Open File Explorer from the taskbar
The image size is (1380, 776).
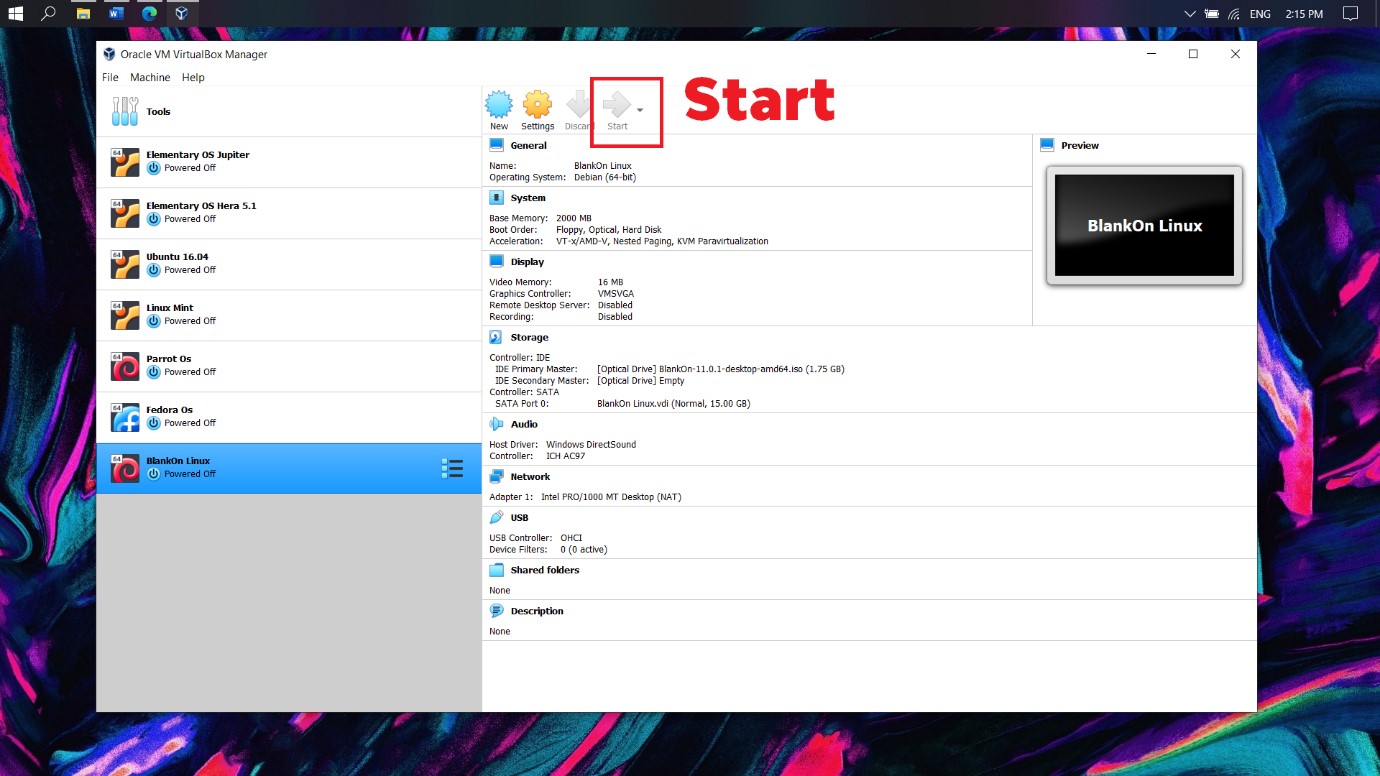point(84,14)
